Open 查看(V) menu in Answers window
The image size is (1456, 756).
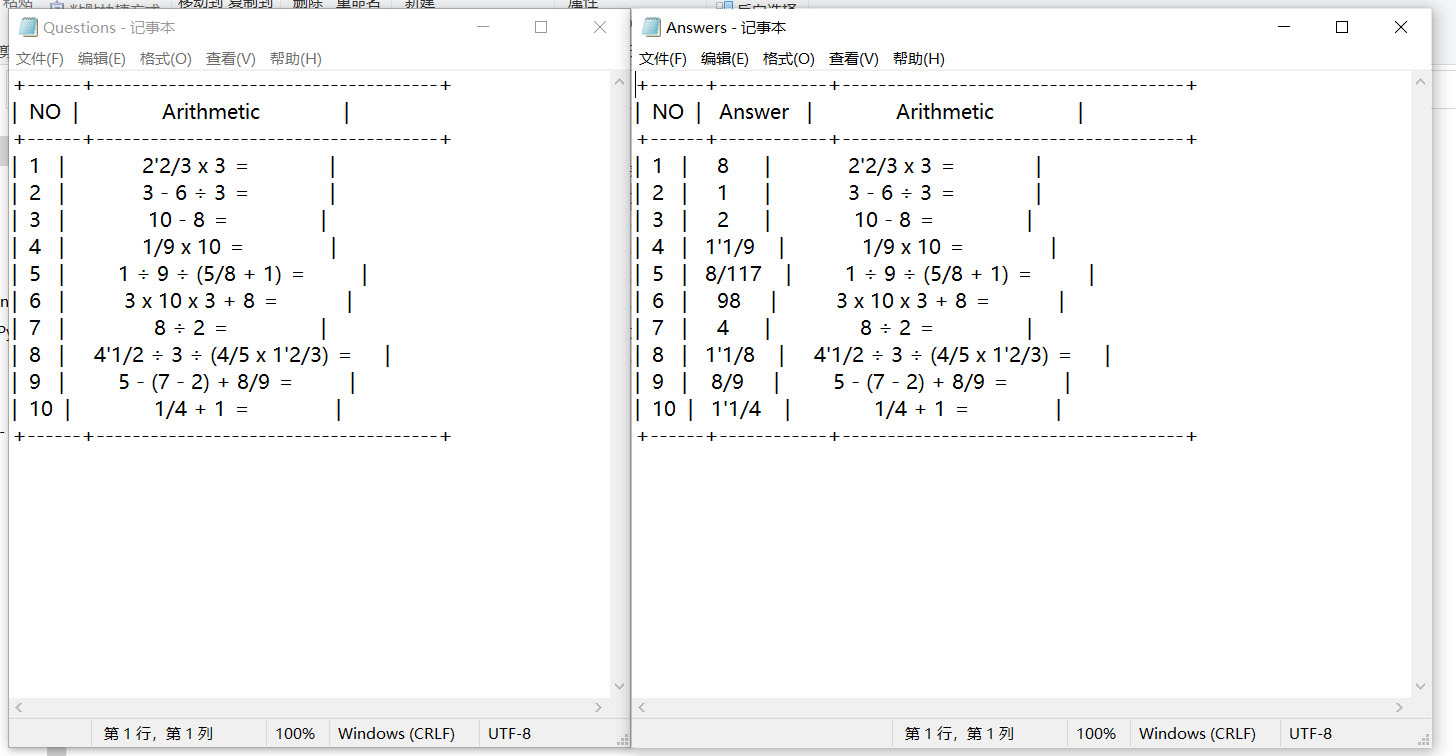click(854, 59)
